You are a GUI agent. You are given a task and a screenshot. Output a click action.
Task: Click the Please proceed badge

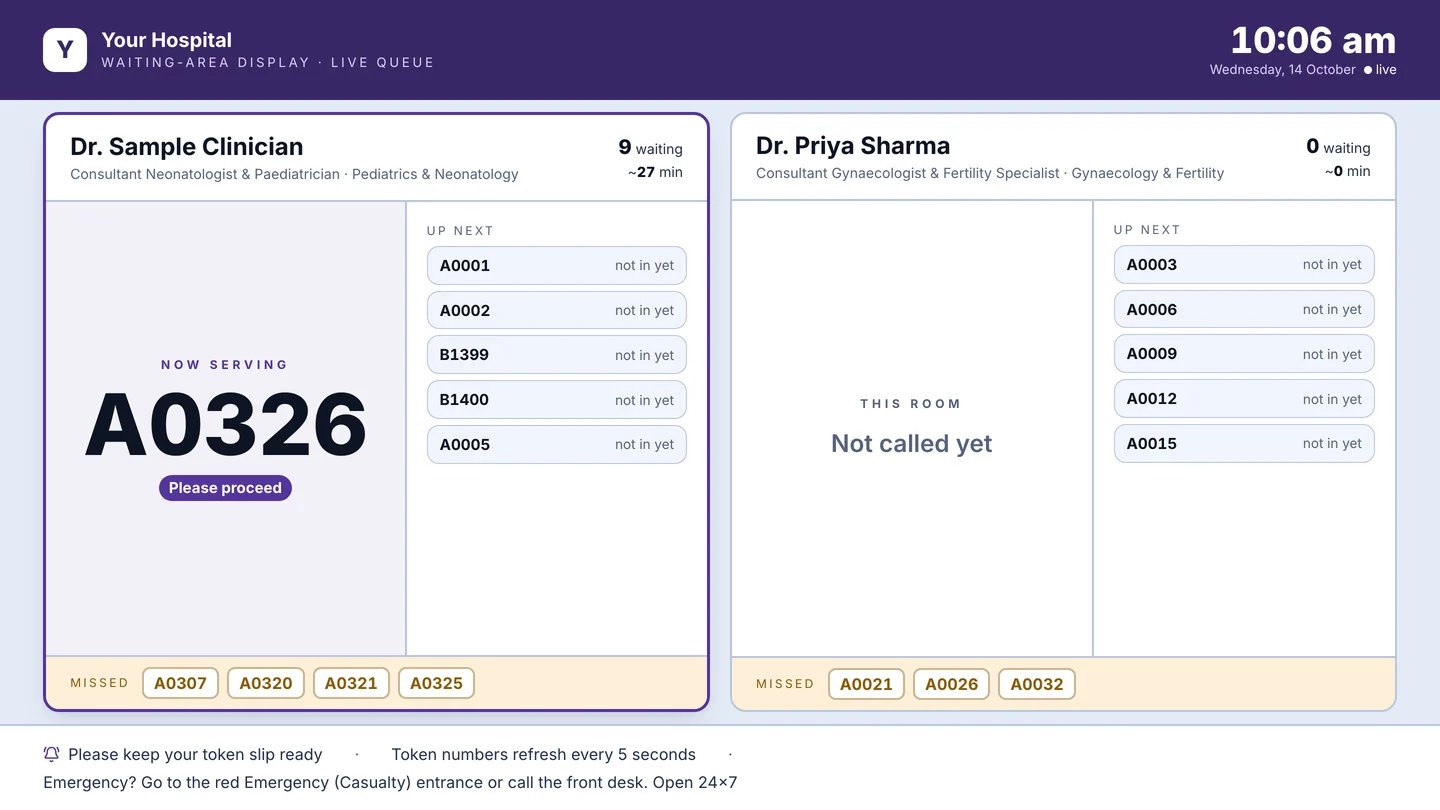click(x=225, y=488)
